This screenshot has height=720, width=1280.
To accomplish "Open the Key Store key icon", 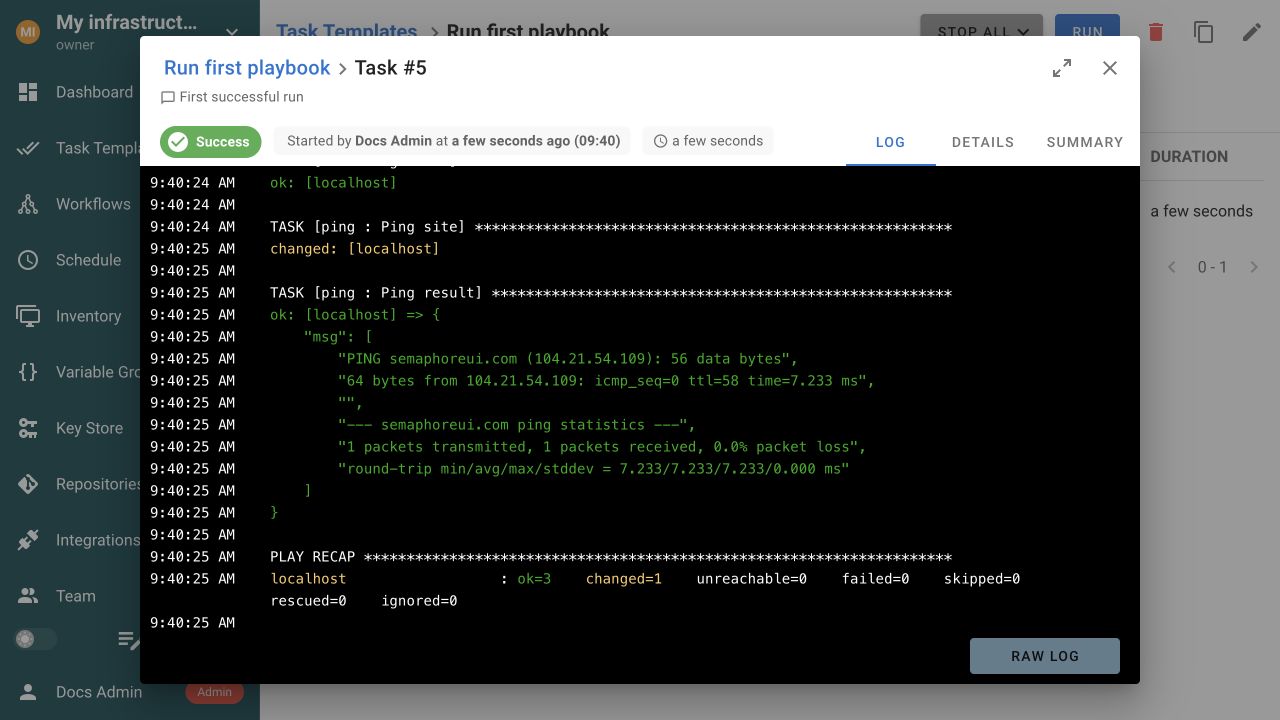I will pyautogui.click(x=28, y=428).
